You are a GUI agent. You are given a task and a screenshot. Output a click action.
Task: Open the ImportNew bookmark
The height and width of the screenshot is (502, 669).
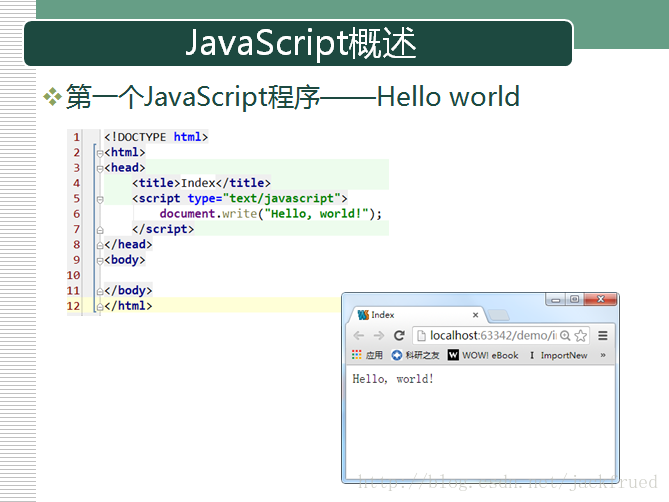pyautogui.click(x=558, y=355)
